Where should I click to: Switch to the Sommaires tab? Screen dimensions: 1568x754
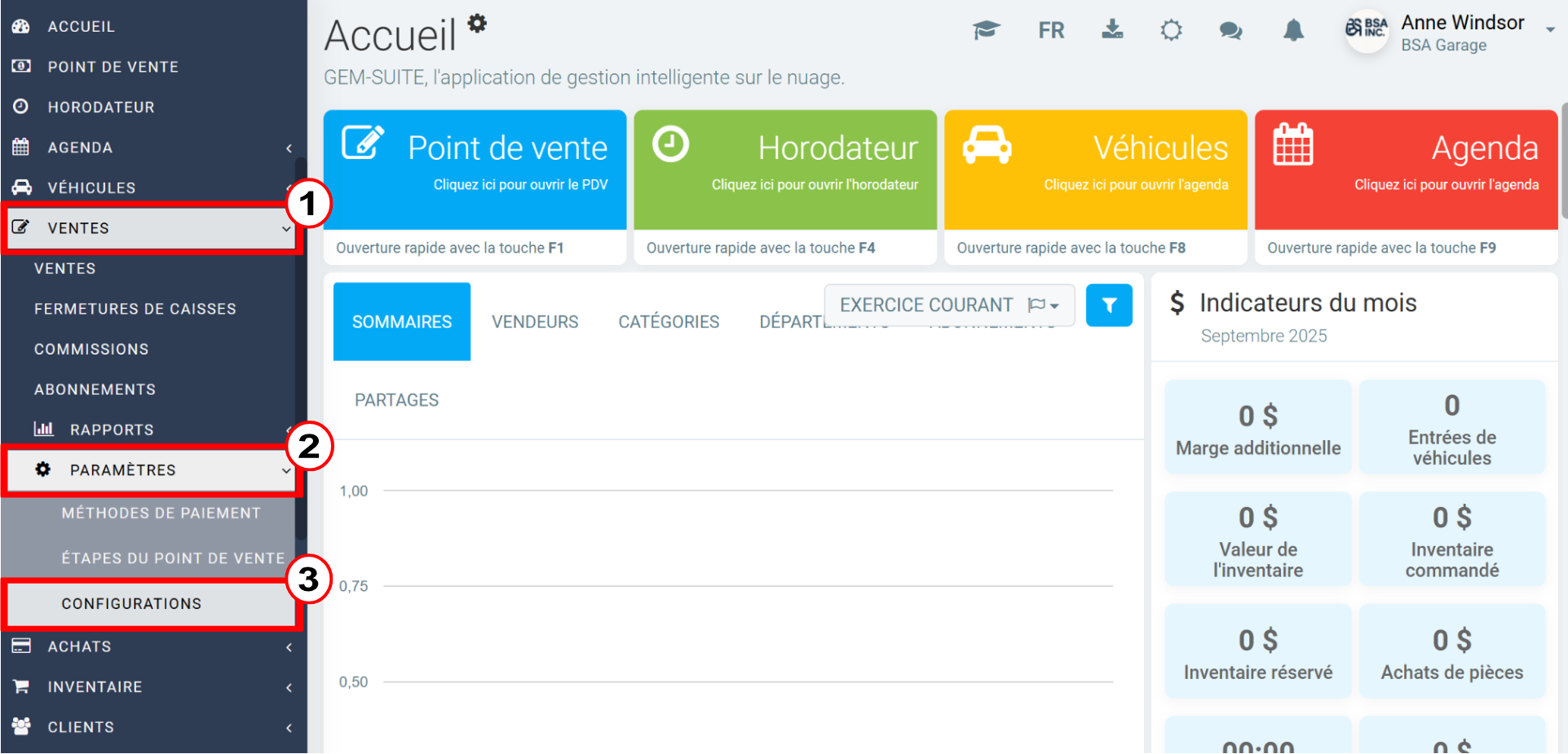click(402, 322)
